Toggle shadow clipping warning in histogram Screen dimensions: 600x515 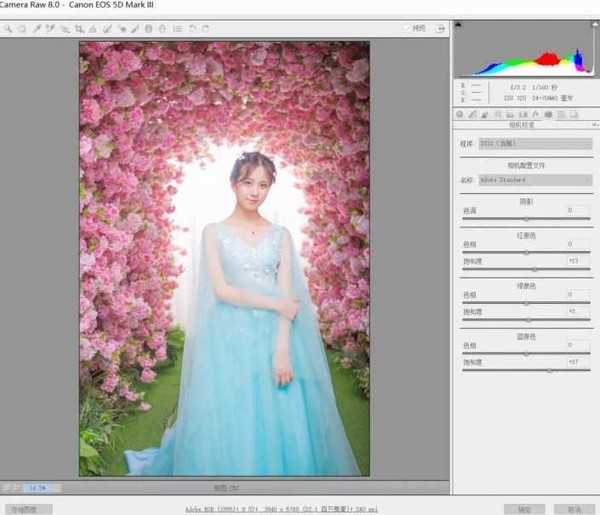coord(459,27)
